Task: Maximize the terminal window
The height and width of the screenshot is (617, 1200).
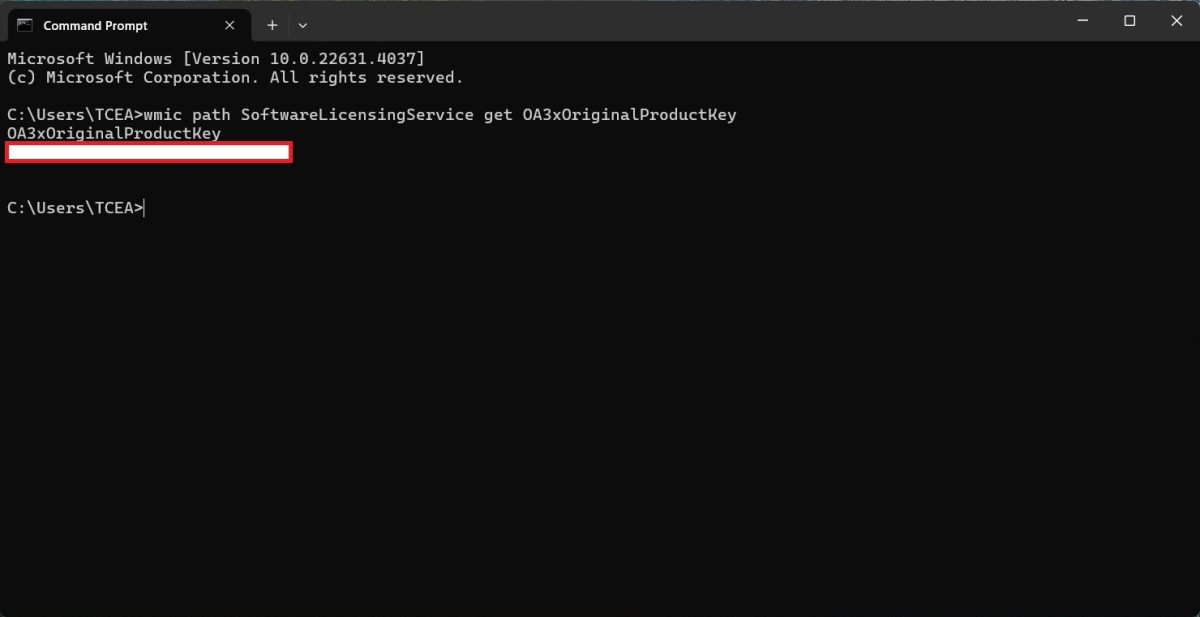Action: point(1129,21)
